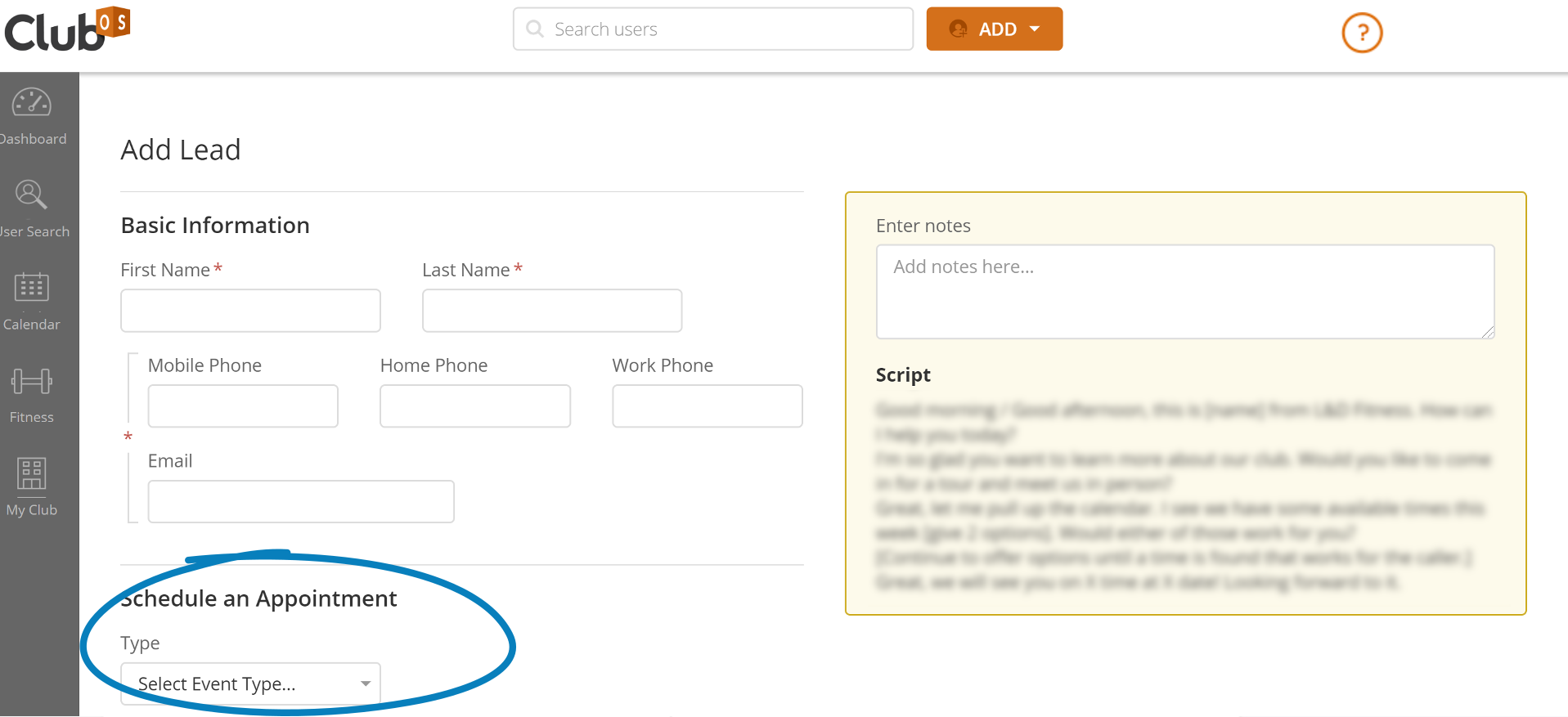Click the Add notes here text area
Viewport: 1568px width, 717px height.
coord(1185,292)
